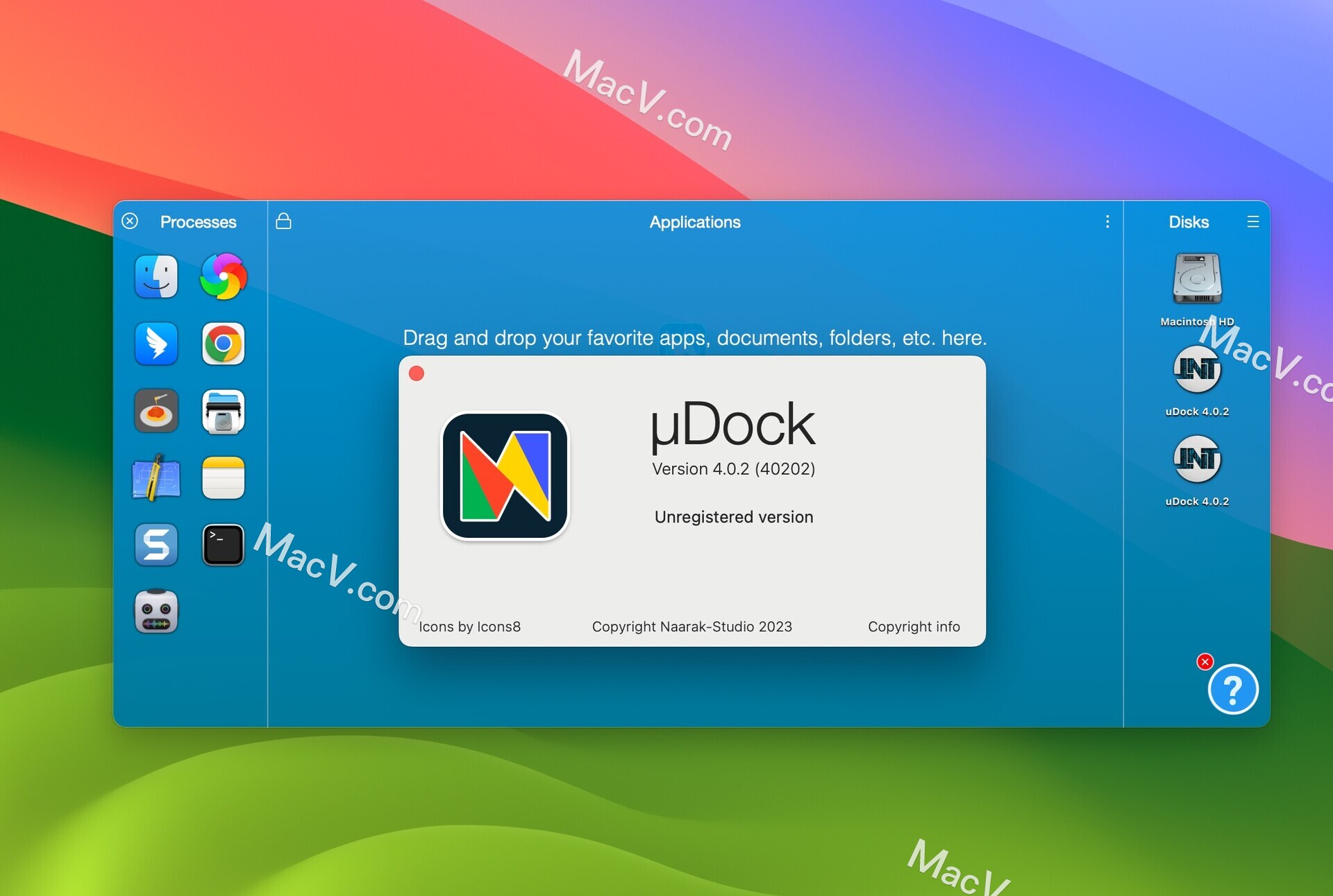Open the three-dot Applications options menu
The width and height of the screenshot is (1333, 896).
click(1107, 221)
